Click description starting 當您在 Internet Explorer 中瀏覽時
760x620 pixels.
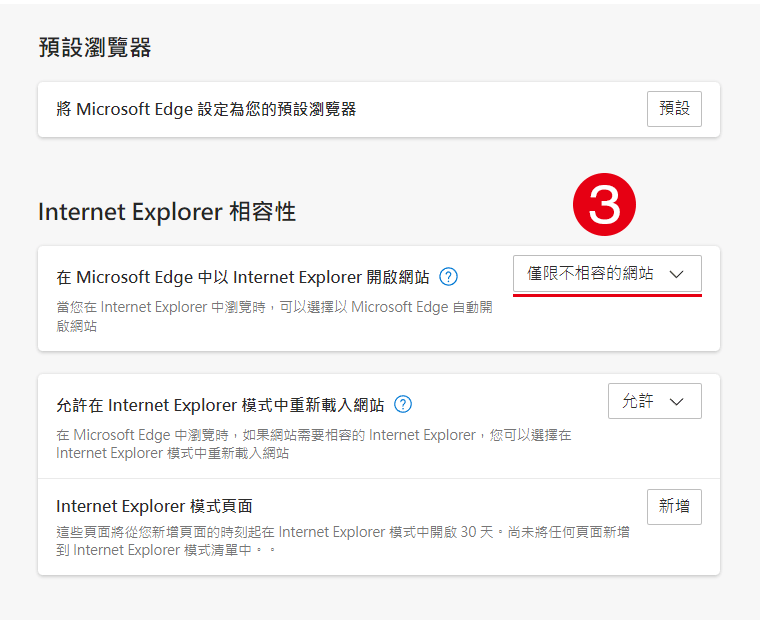[x=274, y=316]
